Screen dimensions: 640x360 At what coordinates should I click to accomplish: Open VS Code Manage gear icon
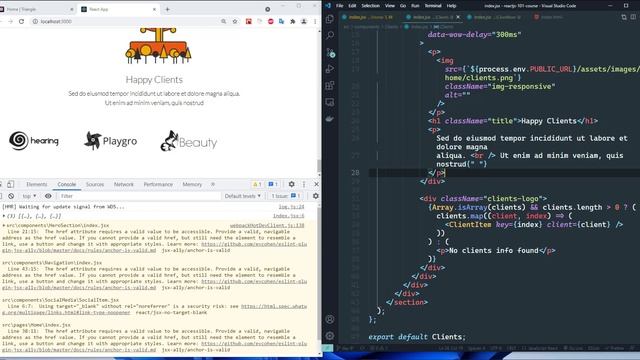[x=330, y=336]
